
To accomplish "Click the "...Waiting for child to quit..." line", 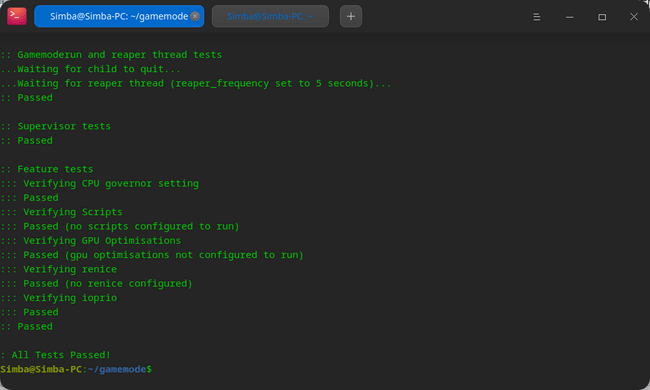I will pyautogui.click(x=90, y=69).
